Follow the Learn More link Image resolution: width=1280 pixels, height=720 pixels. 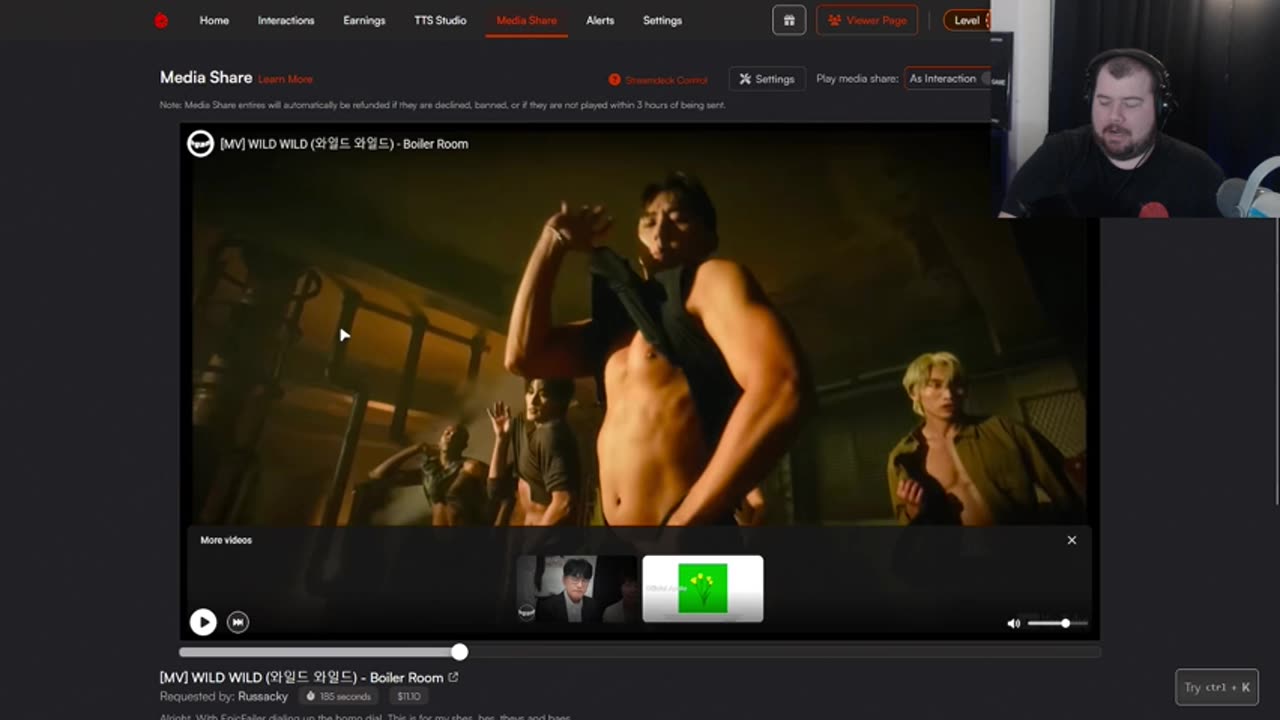click(285, 79)
